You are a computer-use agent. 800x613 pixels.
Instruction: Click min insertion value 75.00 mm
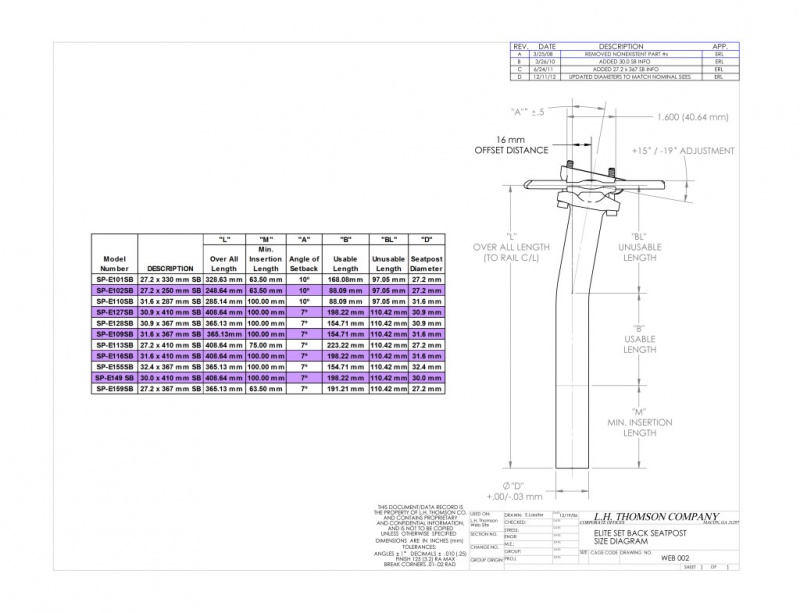[x=265, y=346]
